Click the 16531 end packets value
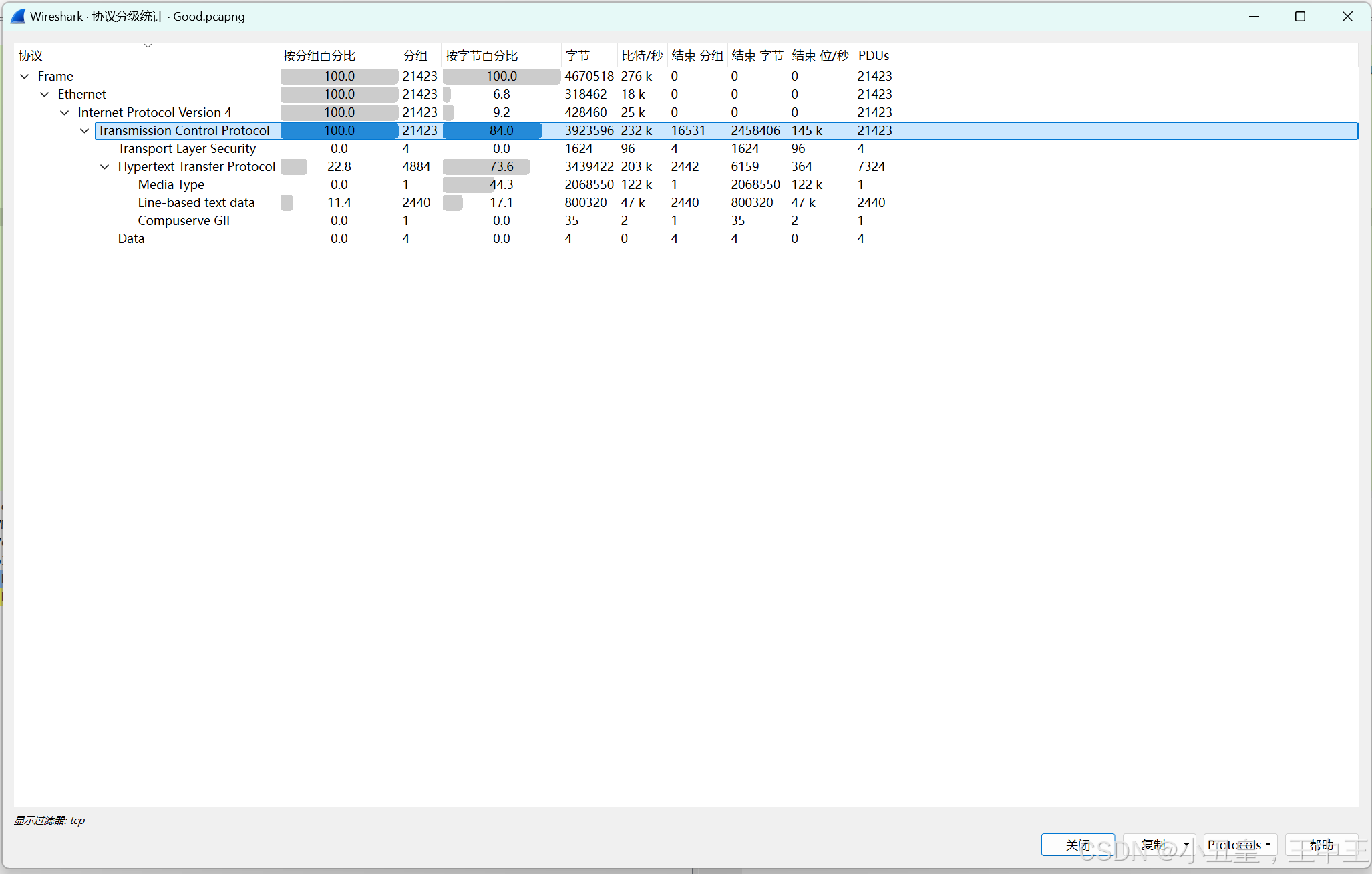The width and height of the screenshot is (1372, 874). [689, 131]
